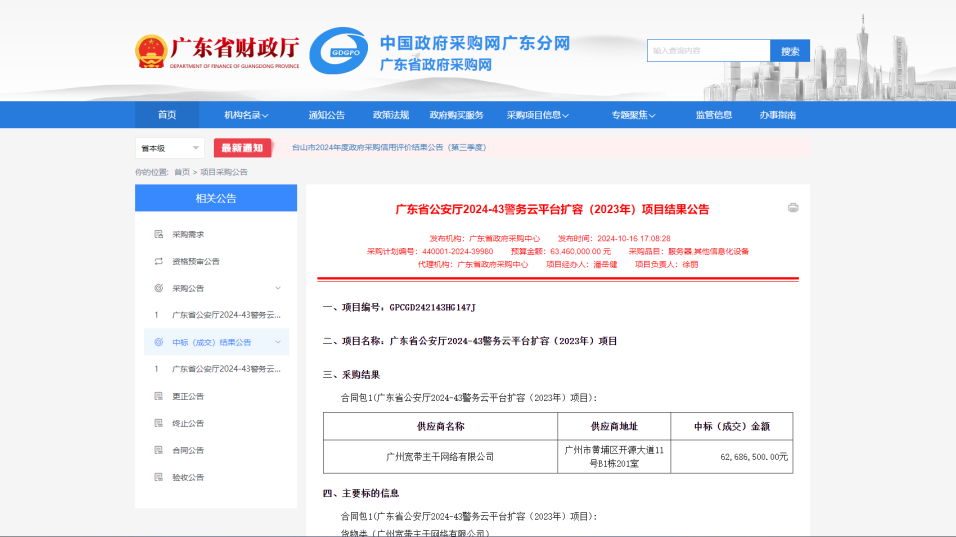Click the 采购需求 sidebar icon
This screenshot has width=956, height=537.
click(x=158, y=234)
